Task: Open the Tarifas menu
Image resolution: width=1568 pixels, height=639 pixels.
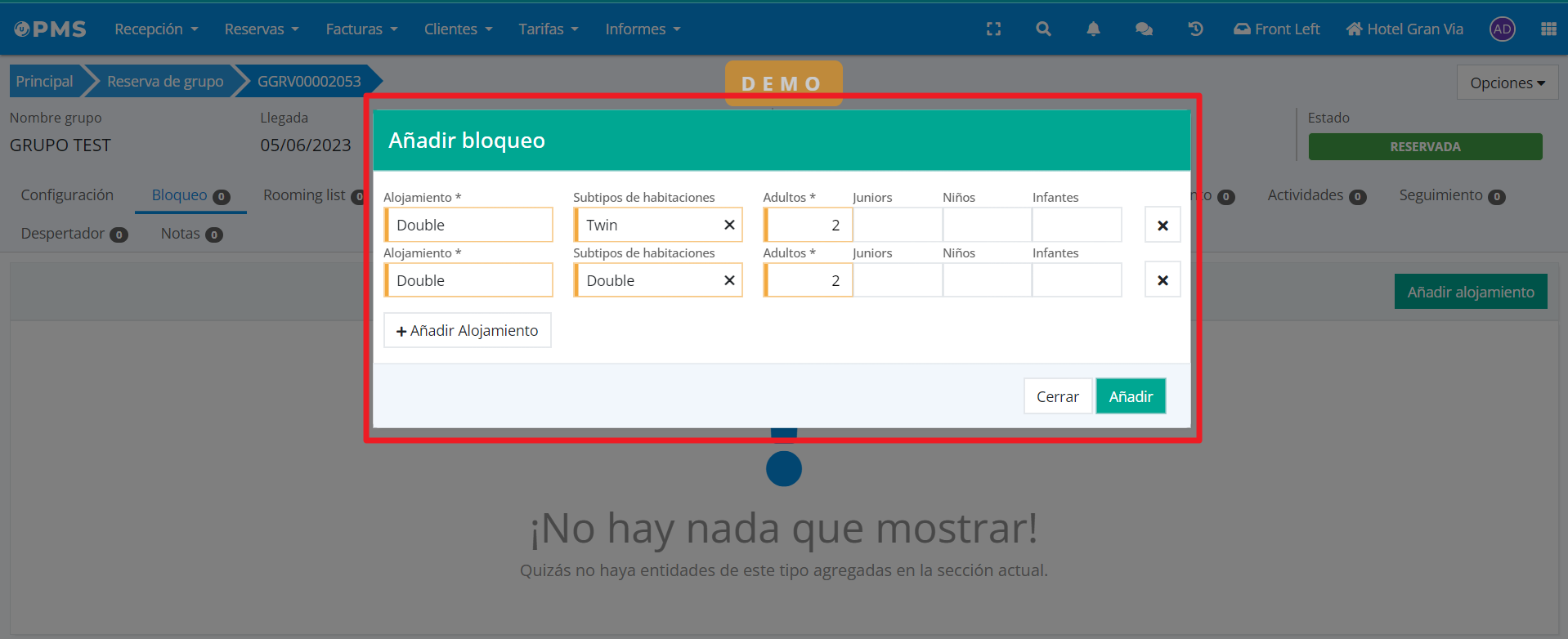Action: (548, 29)
